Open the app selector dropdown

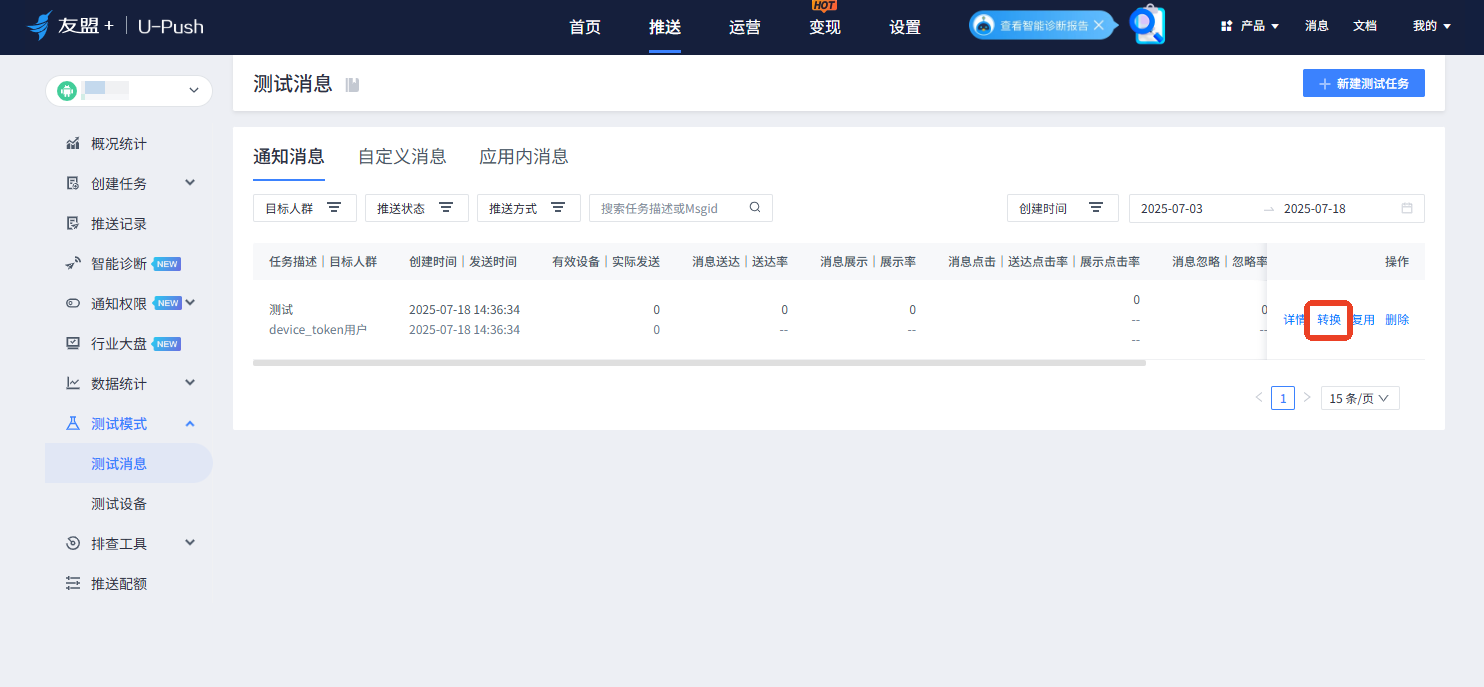129,91
